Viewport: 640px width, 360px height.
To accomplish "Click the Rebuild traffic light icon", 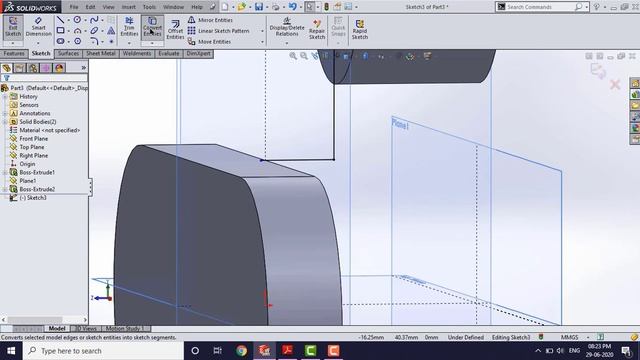I will pyautogui.click(x=327, y=7).
